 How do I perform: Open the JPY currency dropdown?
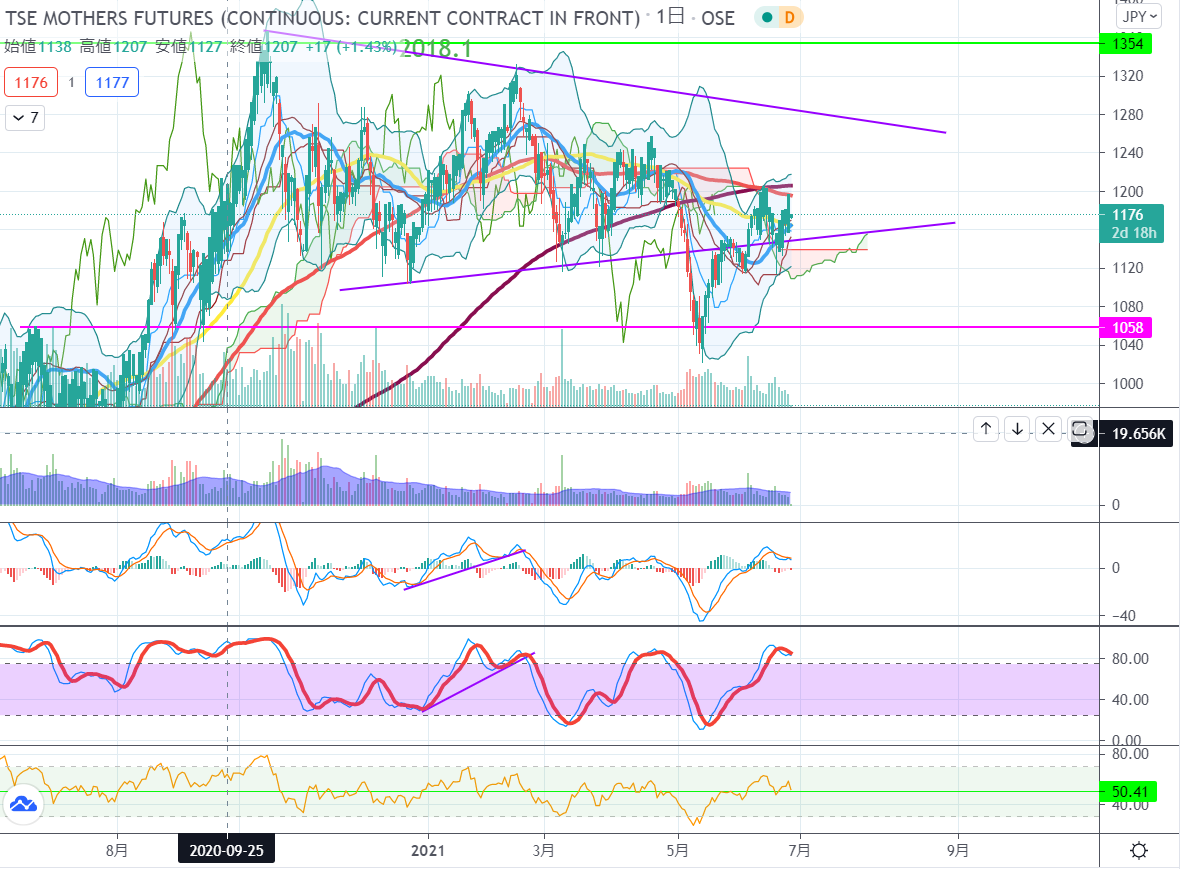(x=1139, y=16)
